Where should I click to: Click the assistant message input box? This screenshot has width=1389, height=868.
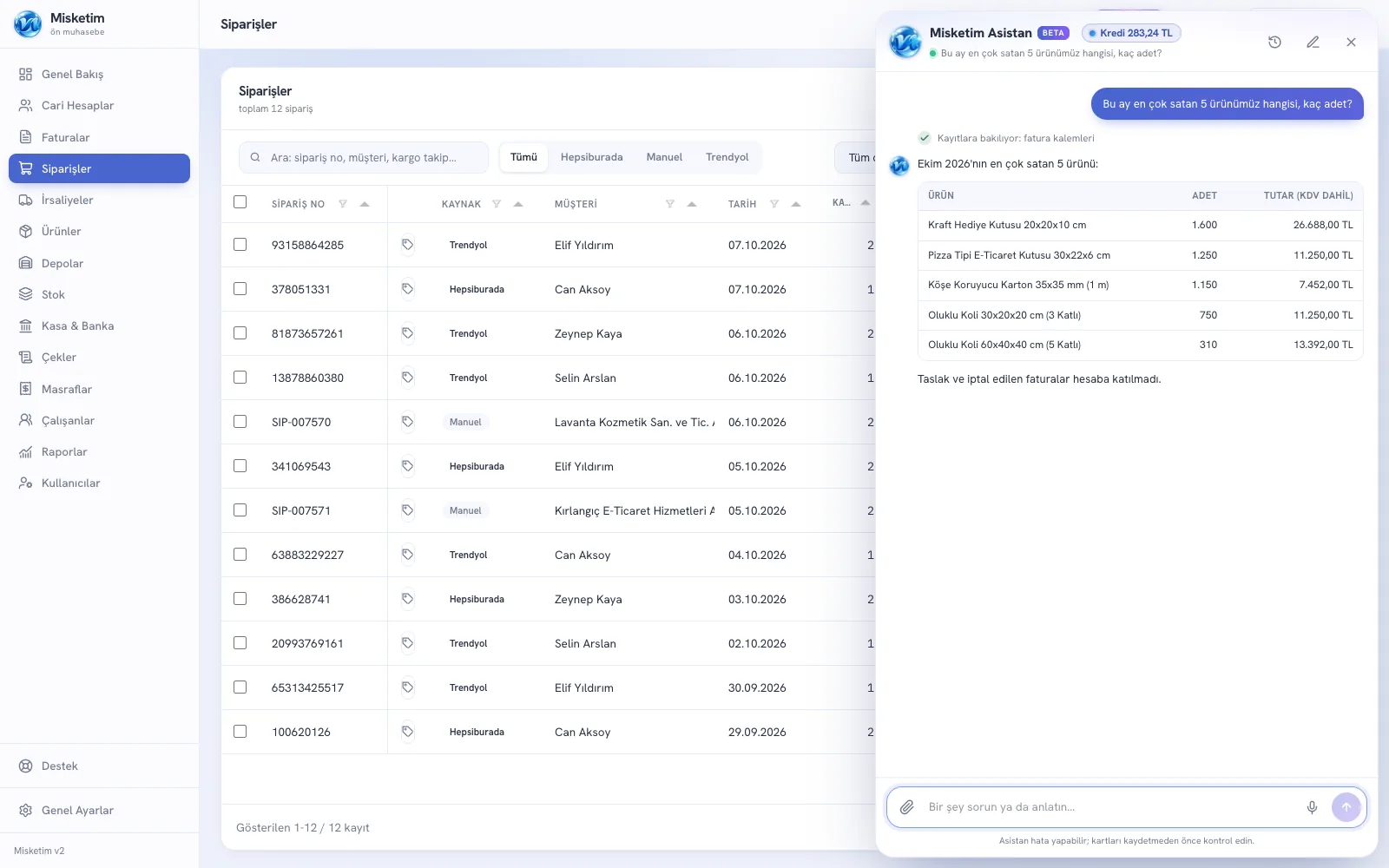pos(1111,807)
